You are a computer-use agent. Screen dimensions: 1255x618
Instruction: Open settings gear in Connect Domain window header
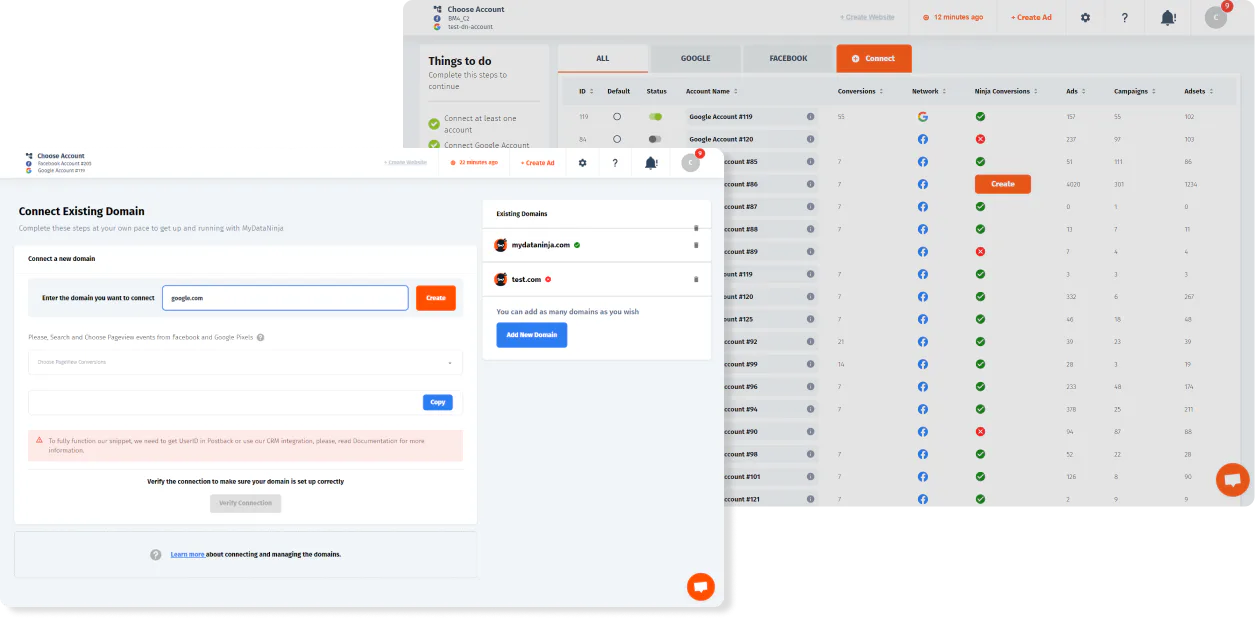tap(583, 162)
